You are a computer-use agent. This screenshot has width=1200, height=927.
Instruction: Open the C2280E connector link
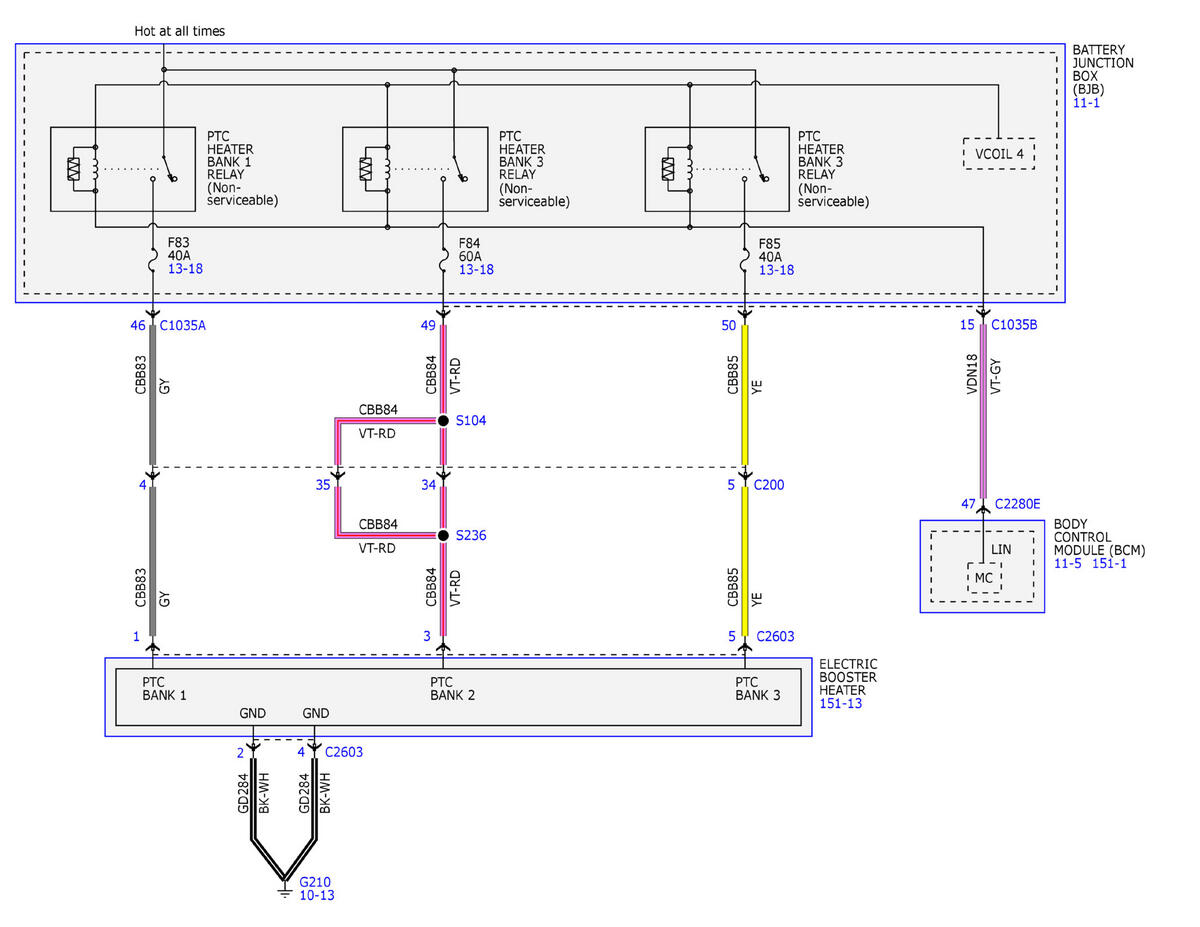(x=1018, y=505)
